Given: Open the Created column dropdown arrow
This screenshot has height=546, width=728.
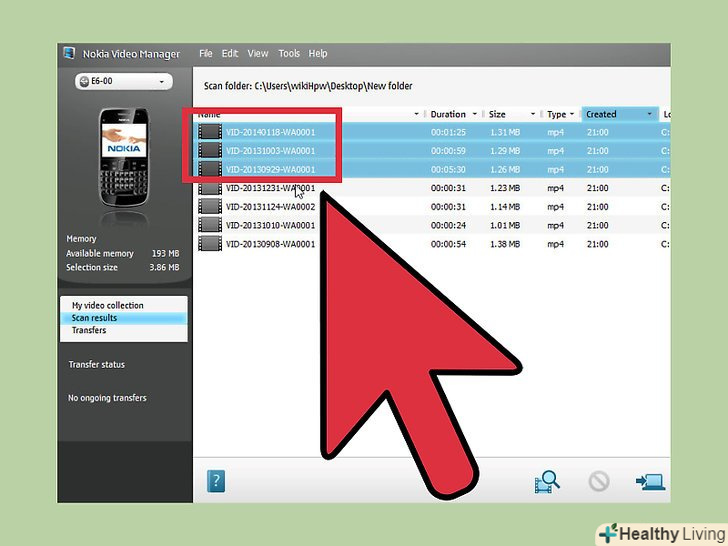Looking at the screenshot, I should 650,114.
